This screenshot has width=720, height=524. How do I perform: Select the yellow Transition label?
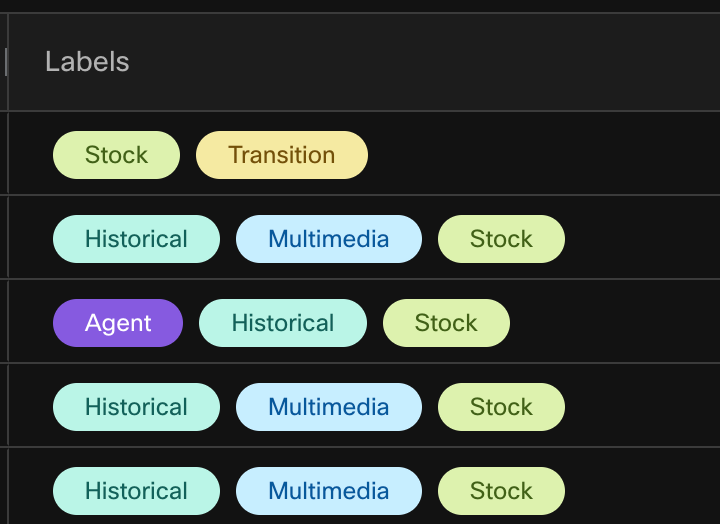pos(281,155)
